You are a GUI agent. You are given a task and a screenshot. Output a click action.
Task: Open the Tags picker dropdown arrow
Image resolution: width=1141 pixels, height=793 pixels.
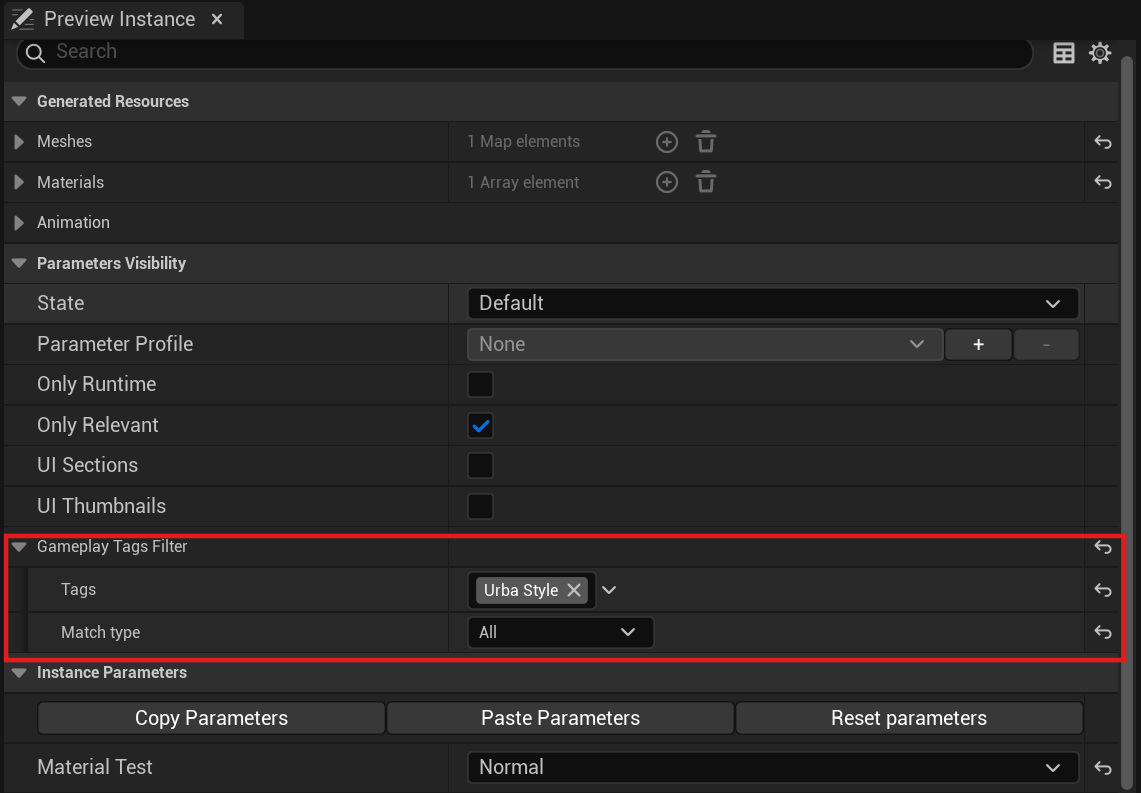[609, 590]
